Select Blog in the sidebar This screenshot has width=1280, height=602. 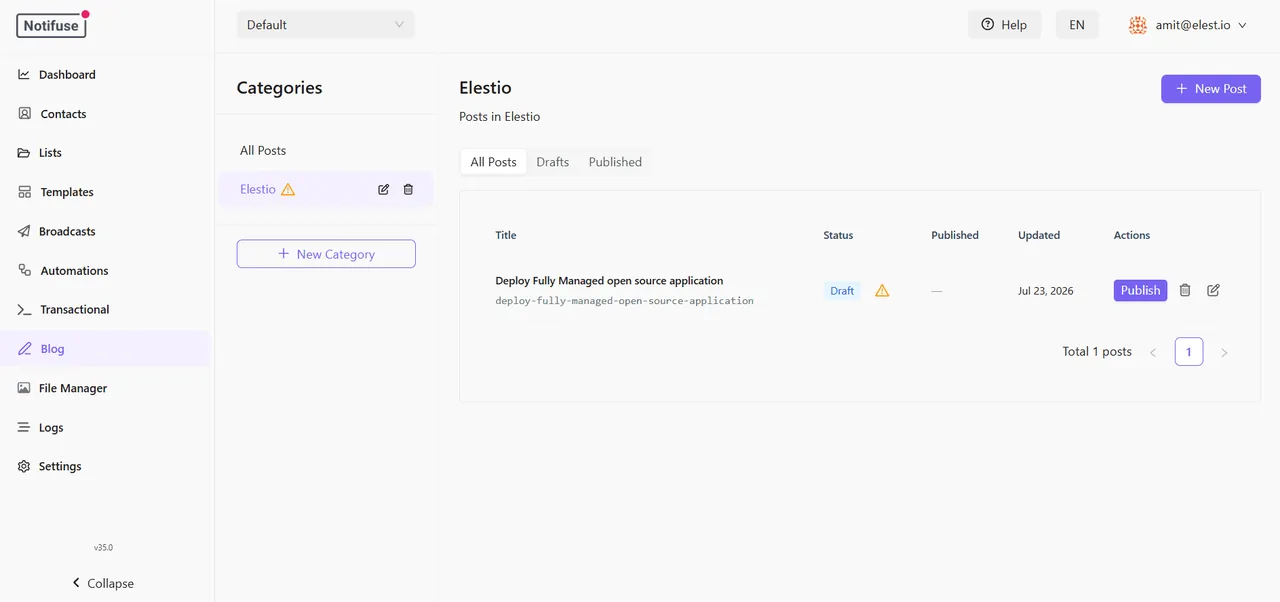point(105,349)
